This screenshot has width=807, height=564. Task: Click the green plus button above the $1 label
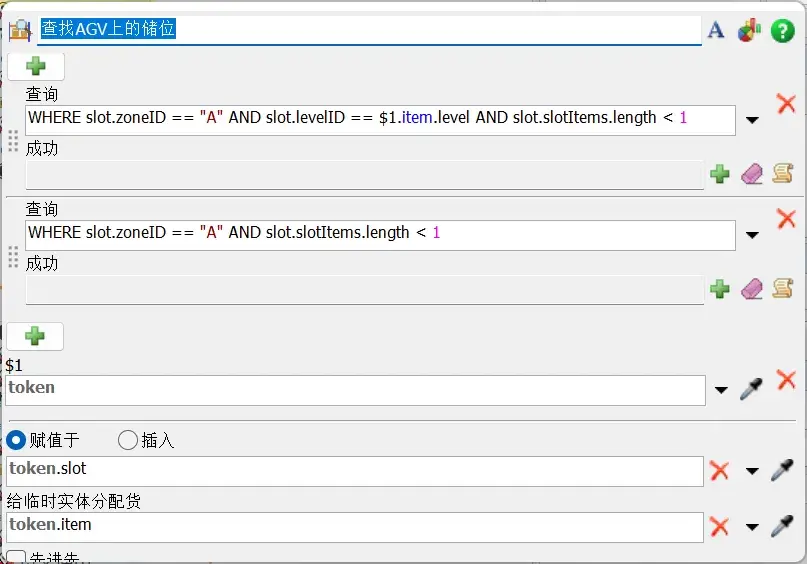(x=35, y=336)
